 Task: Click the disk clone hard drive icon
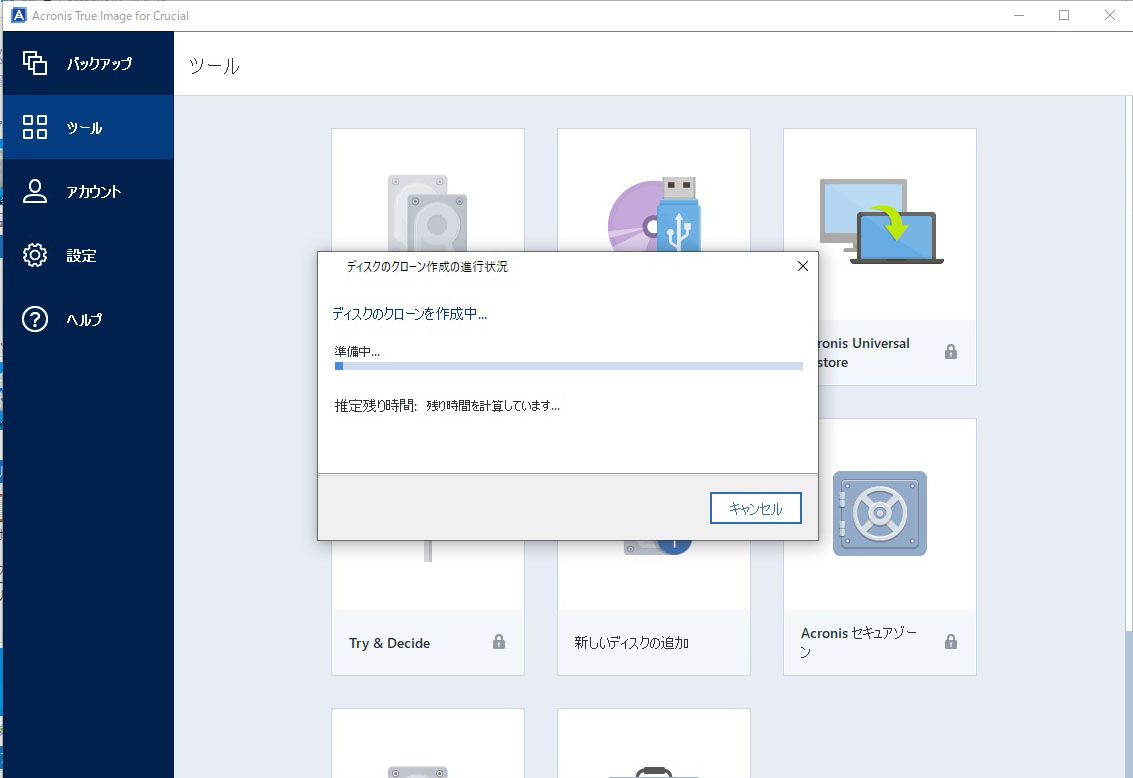click(428, 212)
